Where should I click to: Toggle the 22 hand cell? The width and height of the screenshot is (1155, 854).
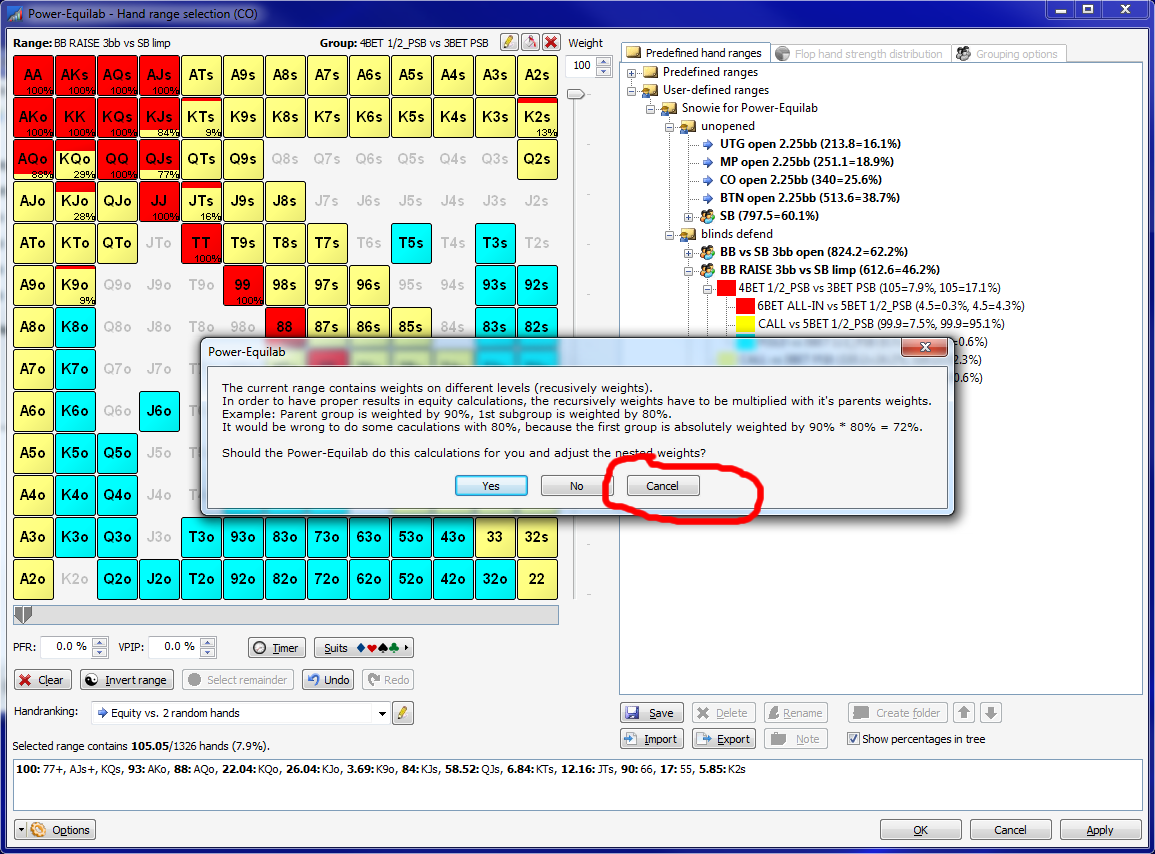tap(537, 579)
